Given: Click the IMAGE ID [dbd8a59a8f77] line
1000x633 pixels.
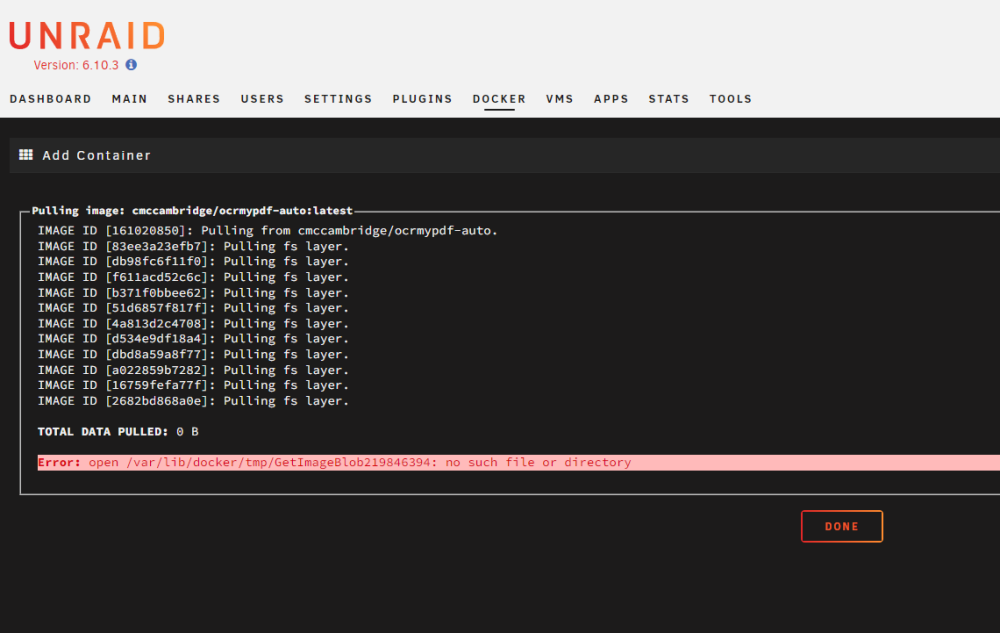Looking at the screenshot, I should 193,354.
